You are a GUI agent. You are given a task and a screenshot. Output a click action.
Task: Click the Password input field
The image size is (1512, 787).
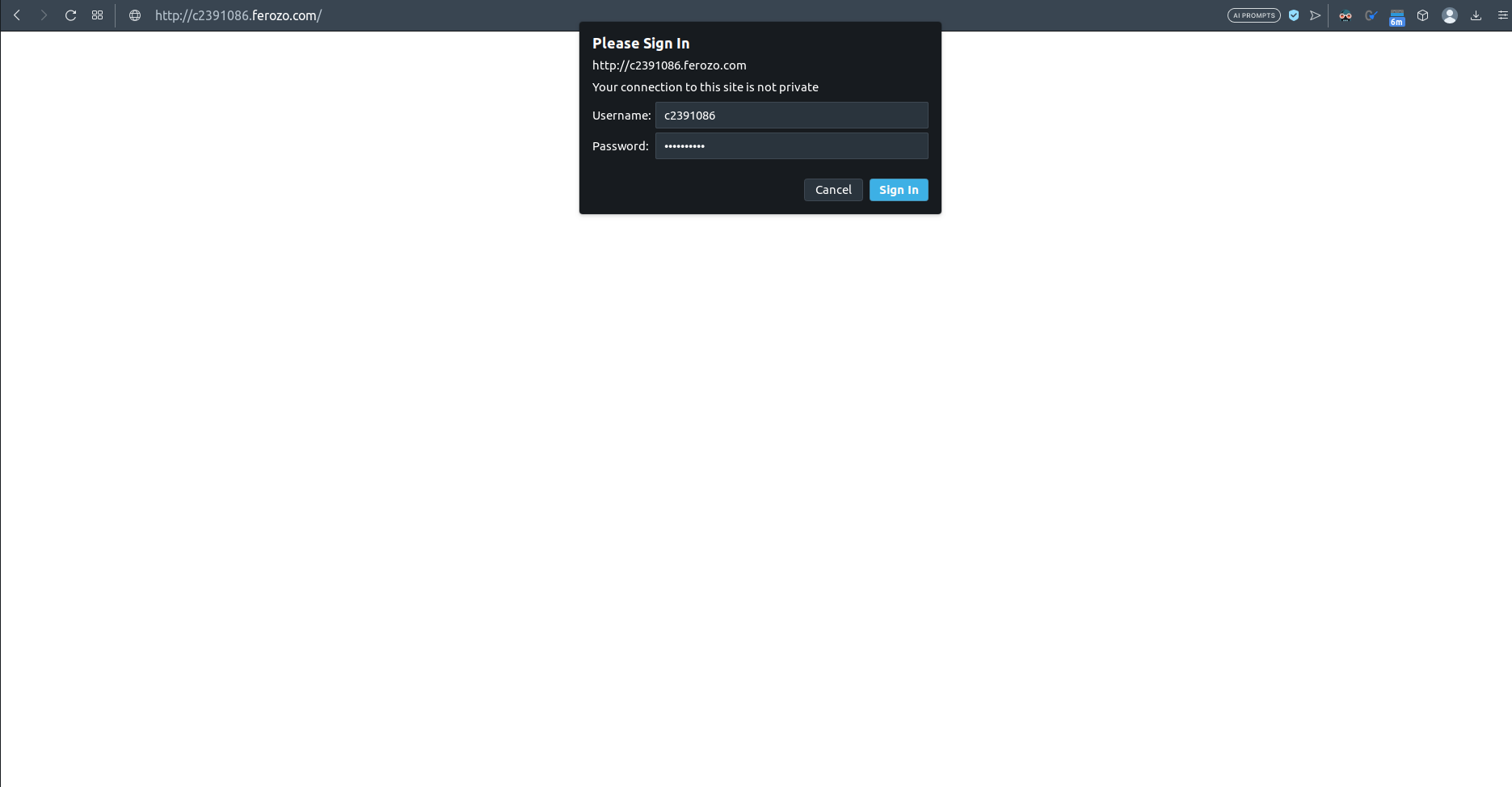(792, 146)
